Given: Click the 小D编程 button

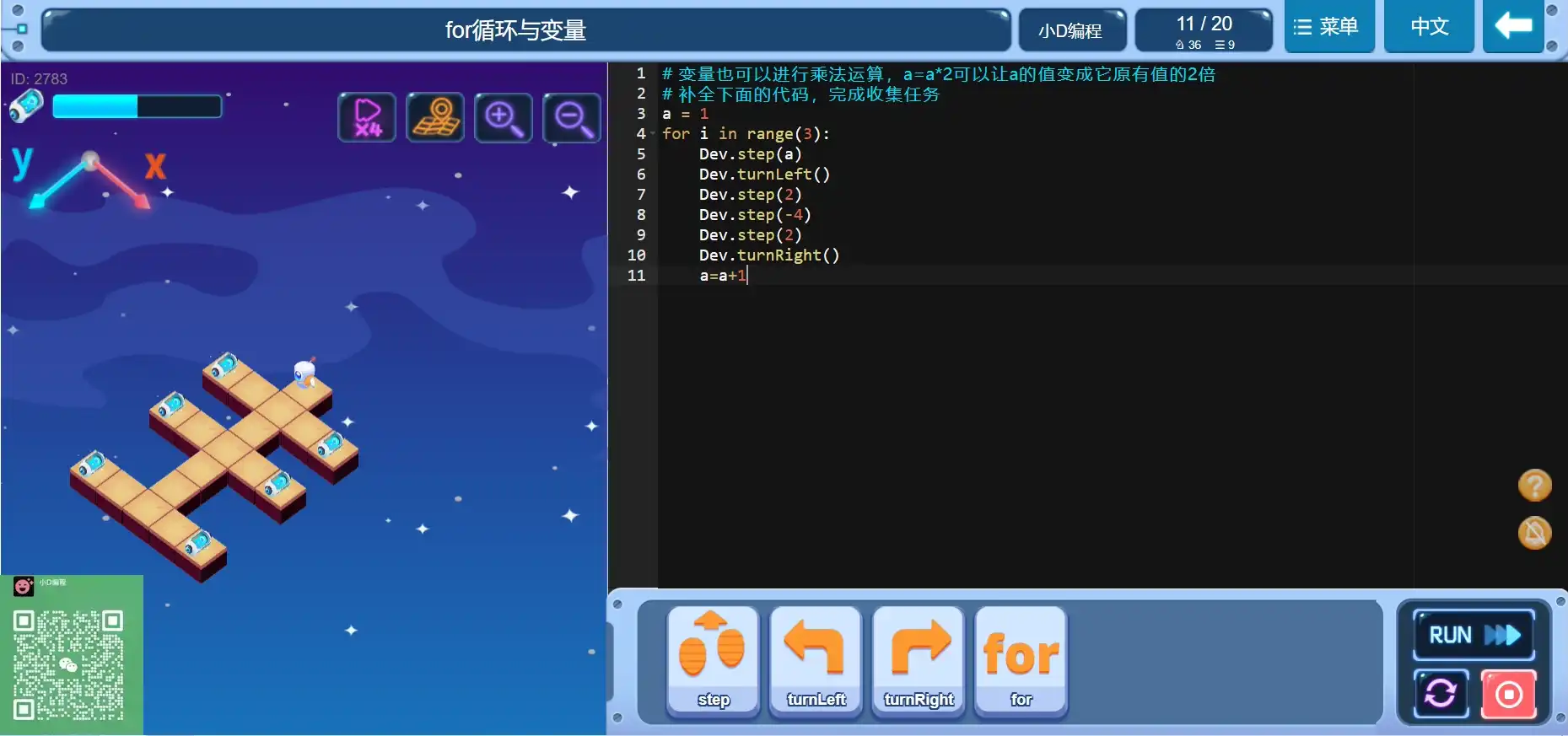Looking at the screenshot, I should (1070, 31).
